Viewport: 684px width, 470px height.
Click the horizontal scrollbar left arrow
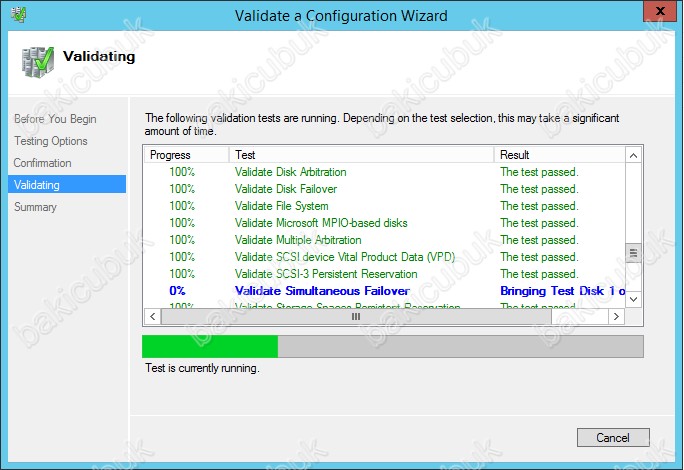click(153, 316)
